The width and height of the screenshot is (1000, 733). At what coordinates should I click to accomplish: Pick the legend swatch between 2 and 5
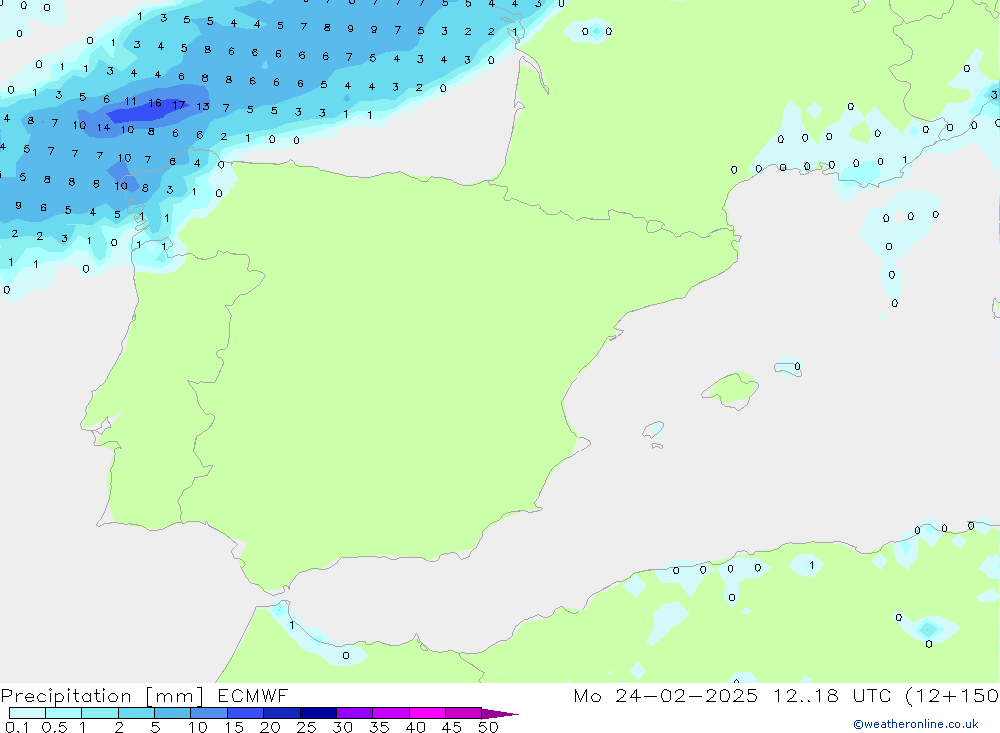[136, 713]
